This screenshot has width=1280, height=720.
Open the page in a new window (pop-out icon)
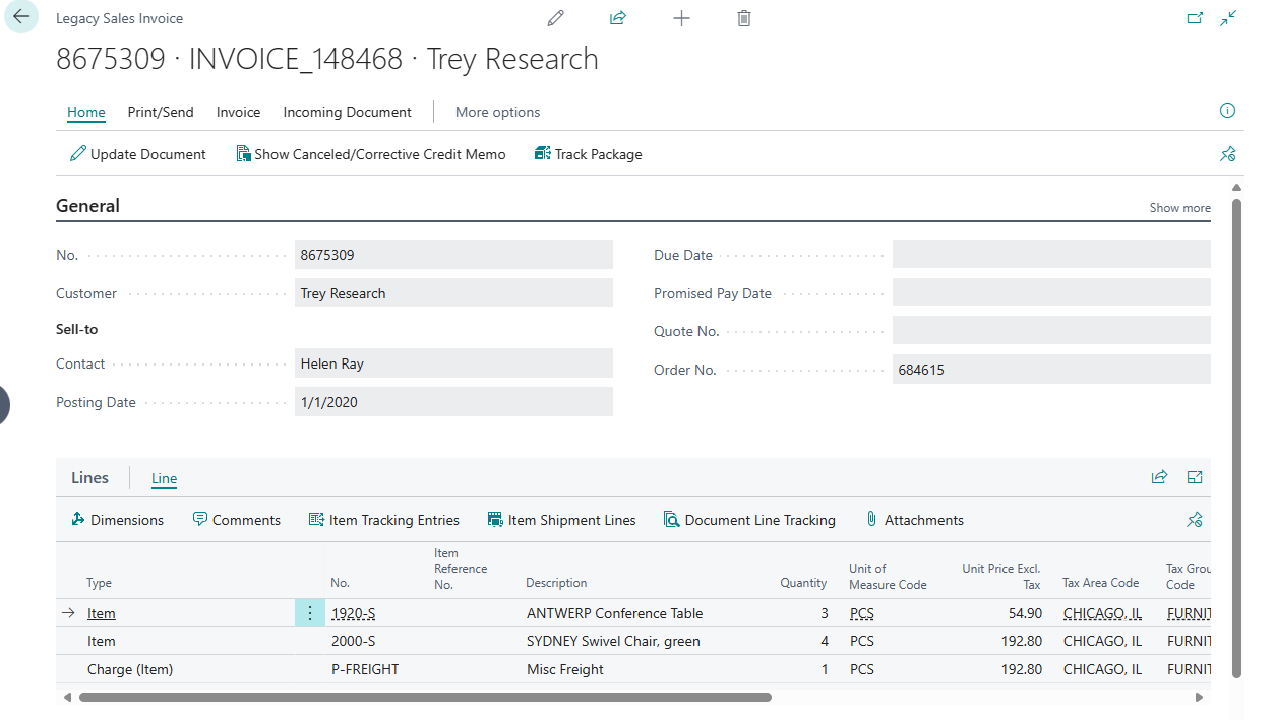point(1195,18)
